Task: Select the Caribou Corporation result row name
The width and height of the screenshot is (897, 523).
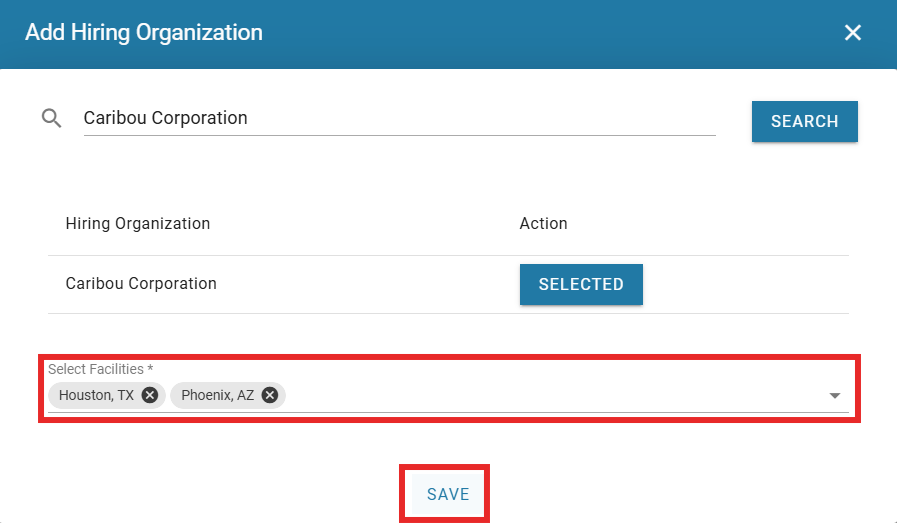Action: [x=141, y=283]
